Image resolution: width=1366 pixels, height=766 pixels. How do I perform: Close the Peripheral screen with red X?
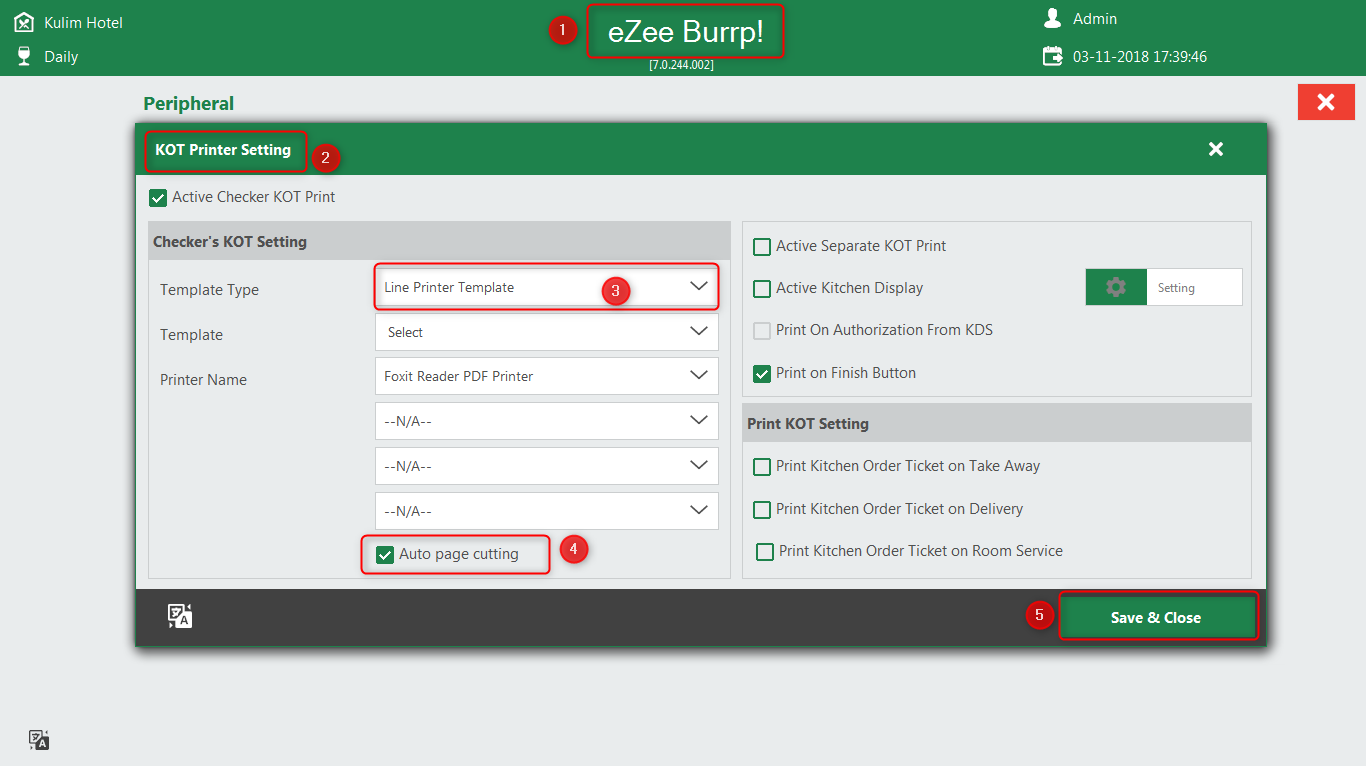coord(1326,102)
